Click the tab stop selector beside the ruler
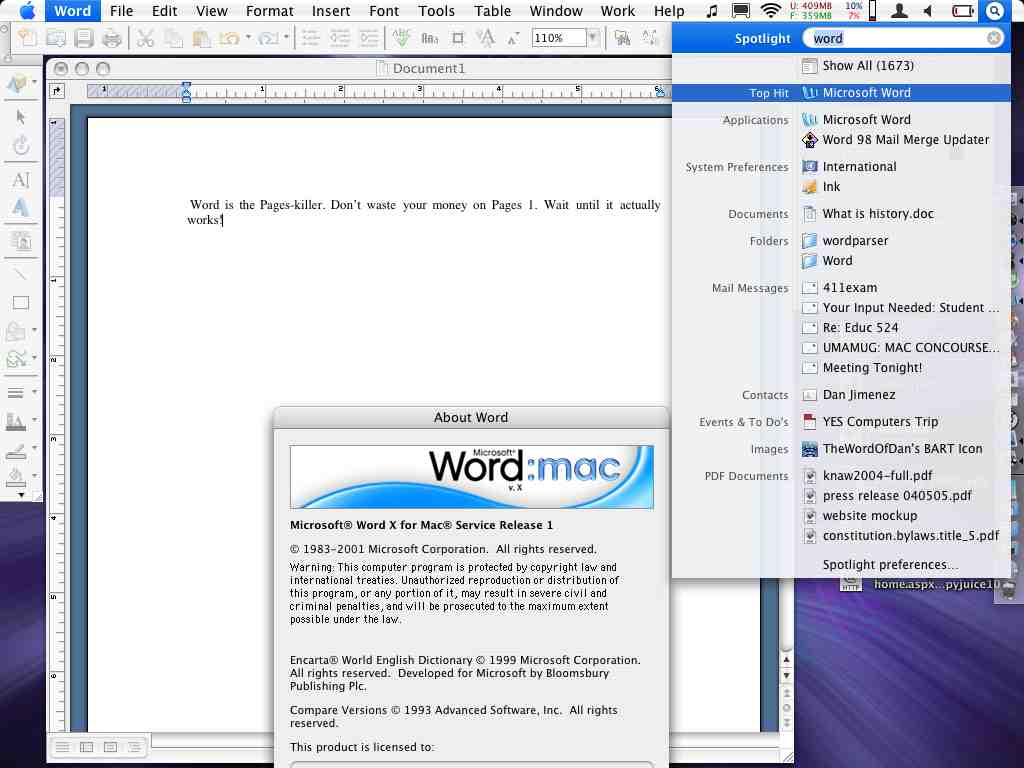The height and width of the screenshot is (768, 1024). (57, 91)
